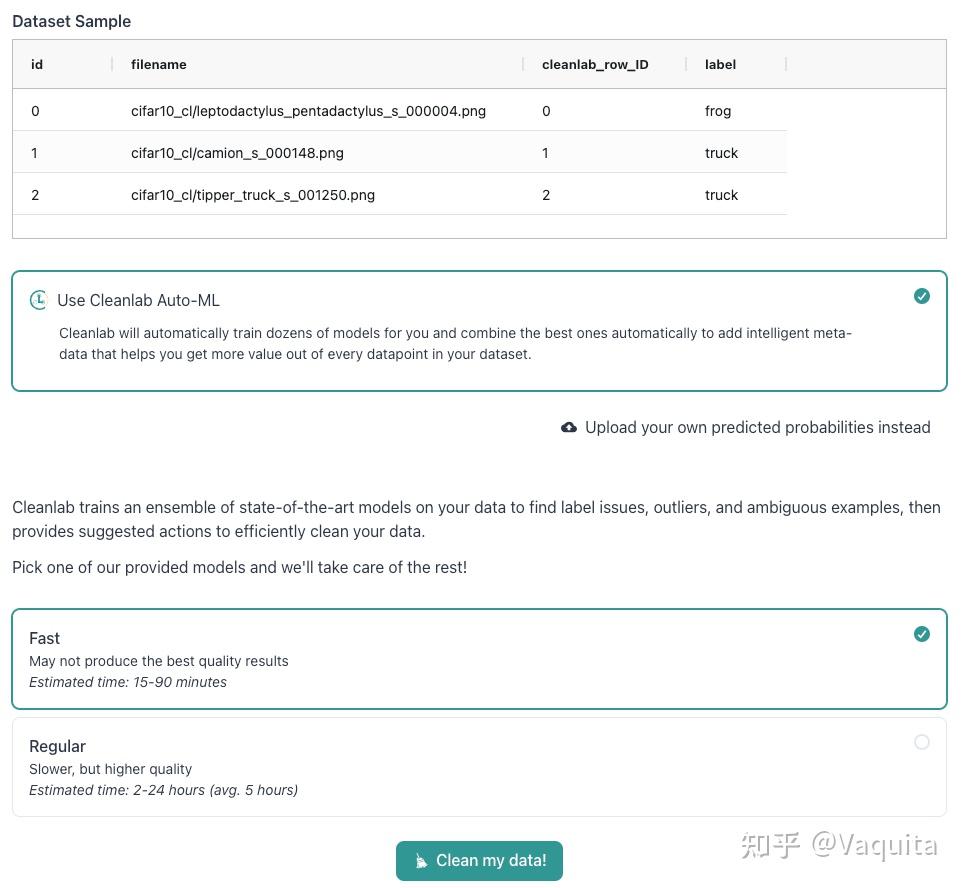Click the camion_s_000148.png filename cell

click(237, 153)
